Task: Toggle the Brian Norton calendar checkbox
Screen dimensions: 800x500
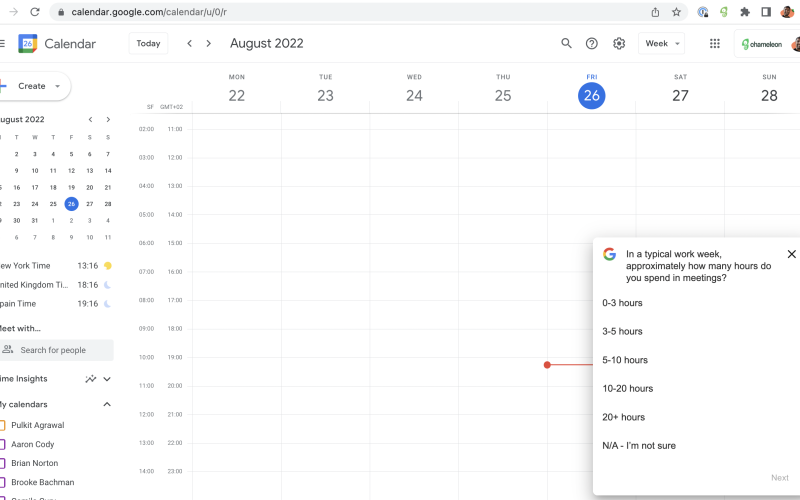Action: pyautogui.click(x=2, y=463)
